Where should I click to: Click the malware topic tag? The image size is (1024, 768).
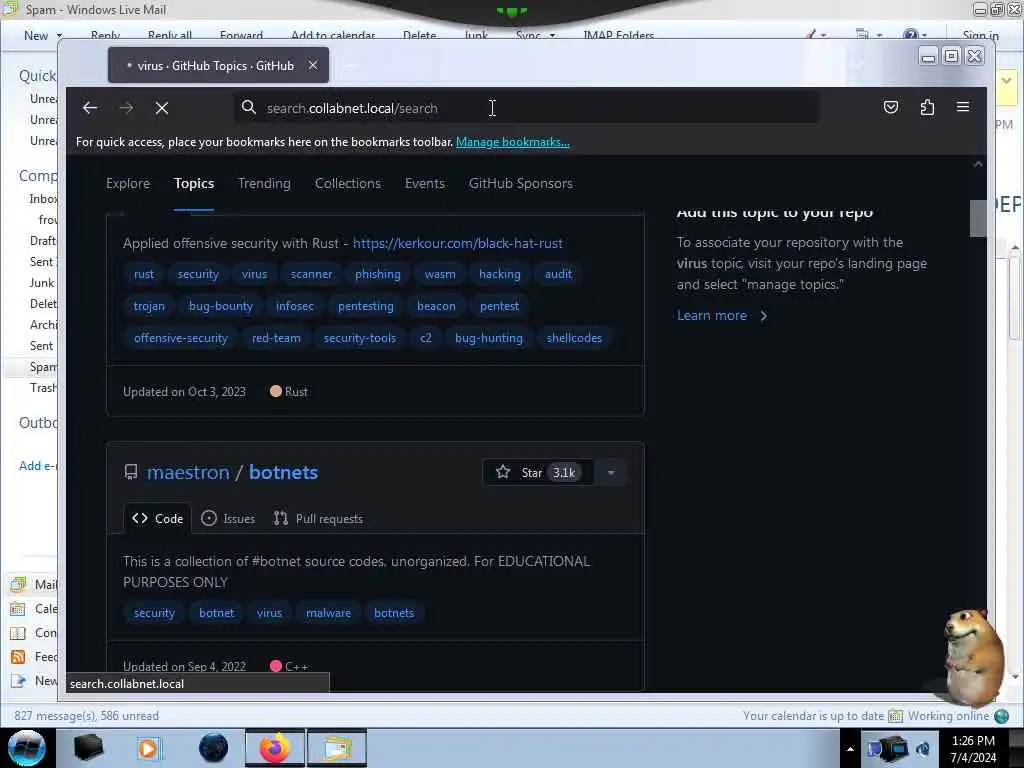coord(328,613)
